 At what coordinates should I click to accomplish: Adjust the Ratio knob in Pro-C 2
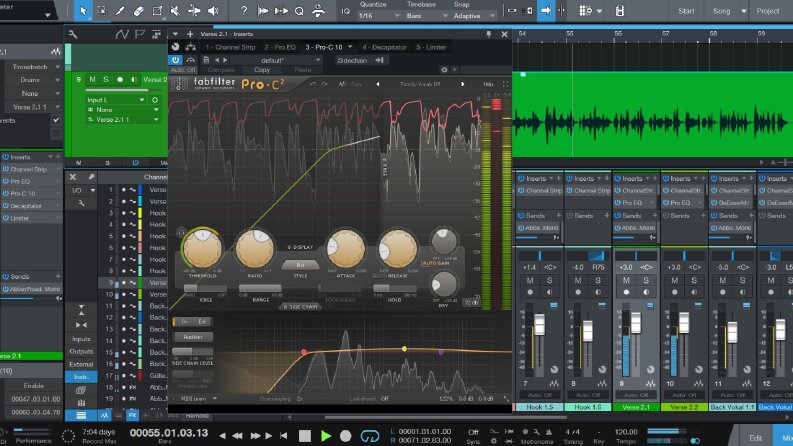(x=254, y=248)
